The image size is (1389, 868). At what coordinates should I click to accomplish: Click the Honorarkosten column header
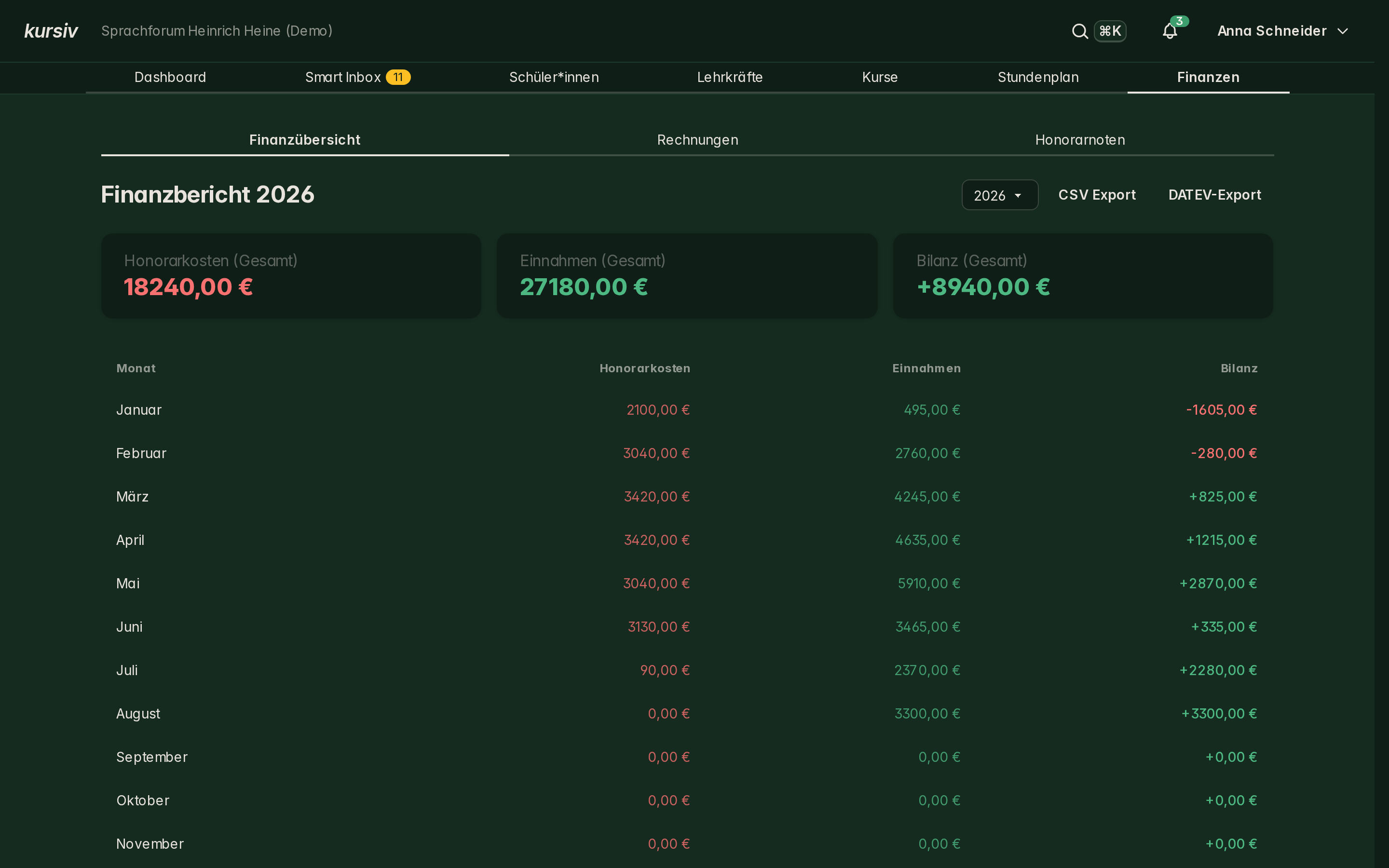click(x=644, y=368)
